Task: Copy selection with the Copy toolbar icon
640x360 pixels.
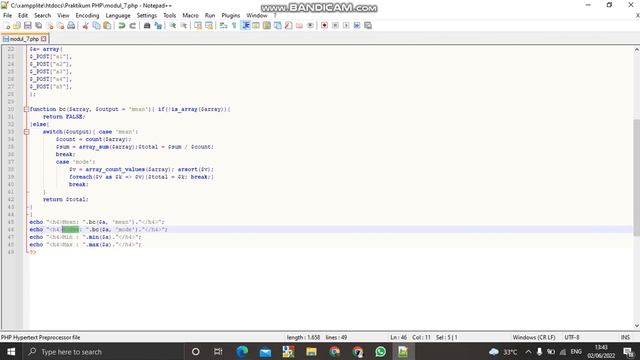Action: pos(96,26)
